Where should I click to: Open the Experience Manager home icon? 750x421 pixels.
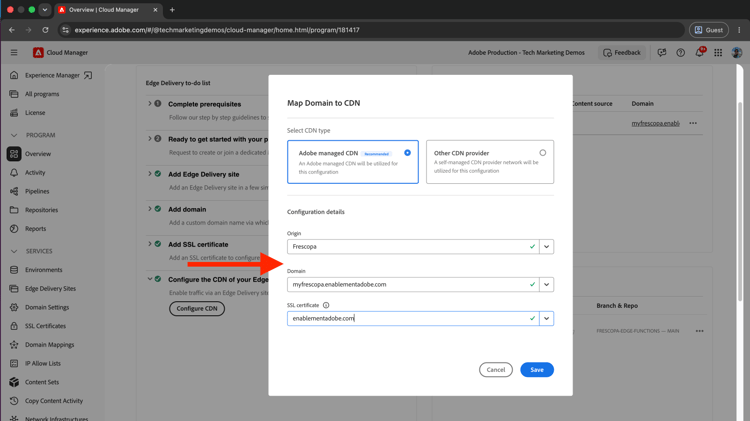14,75
